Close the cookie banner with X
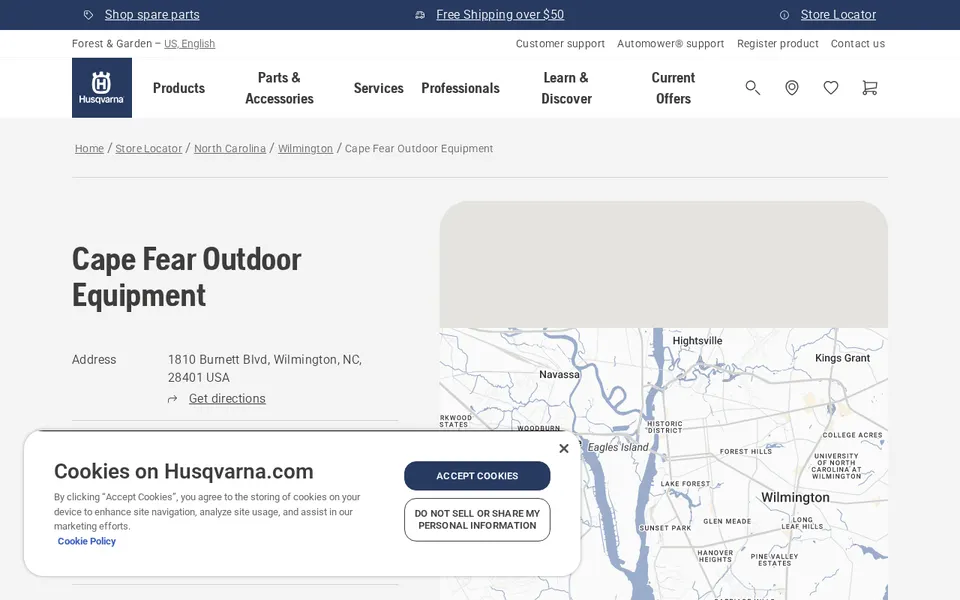960x600 pixels. click(x=564, y=448)
